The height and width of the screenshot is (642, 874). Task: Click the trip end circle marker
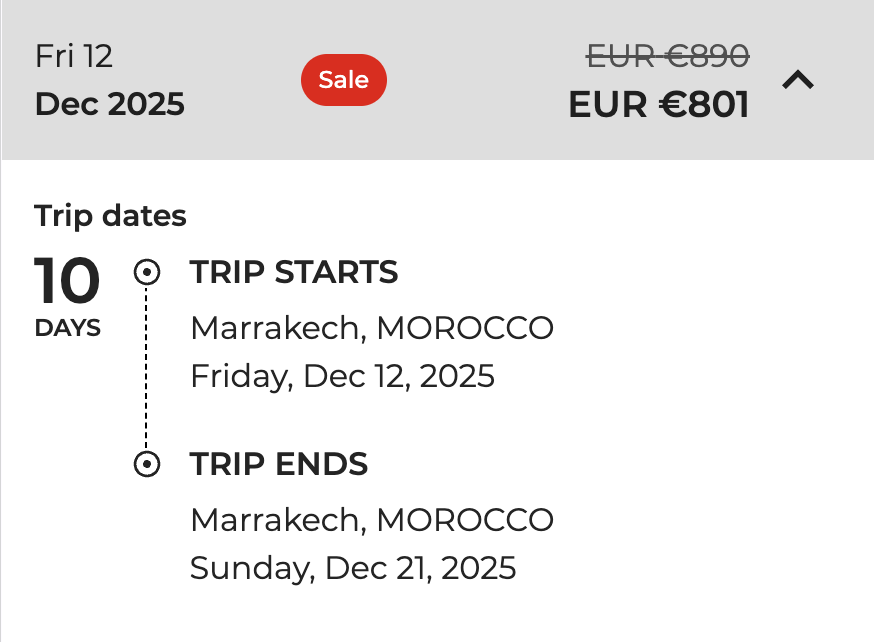(147, 464)
